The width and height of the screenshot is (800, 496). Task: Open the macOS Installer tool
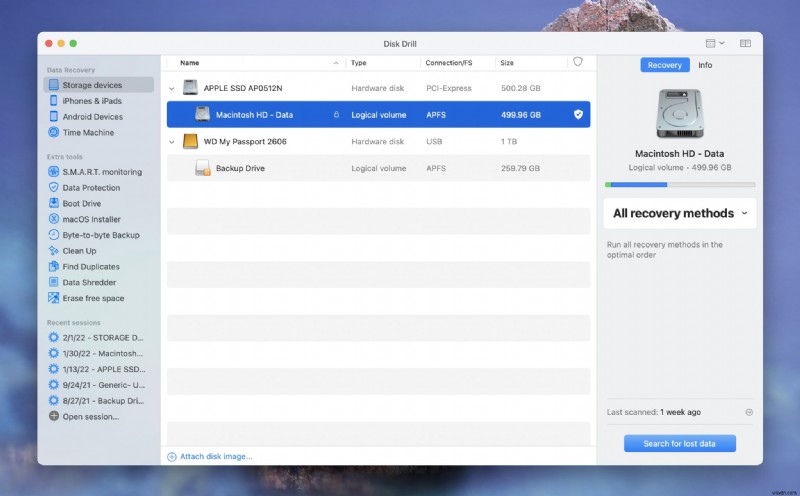pos(91,219)
